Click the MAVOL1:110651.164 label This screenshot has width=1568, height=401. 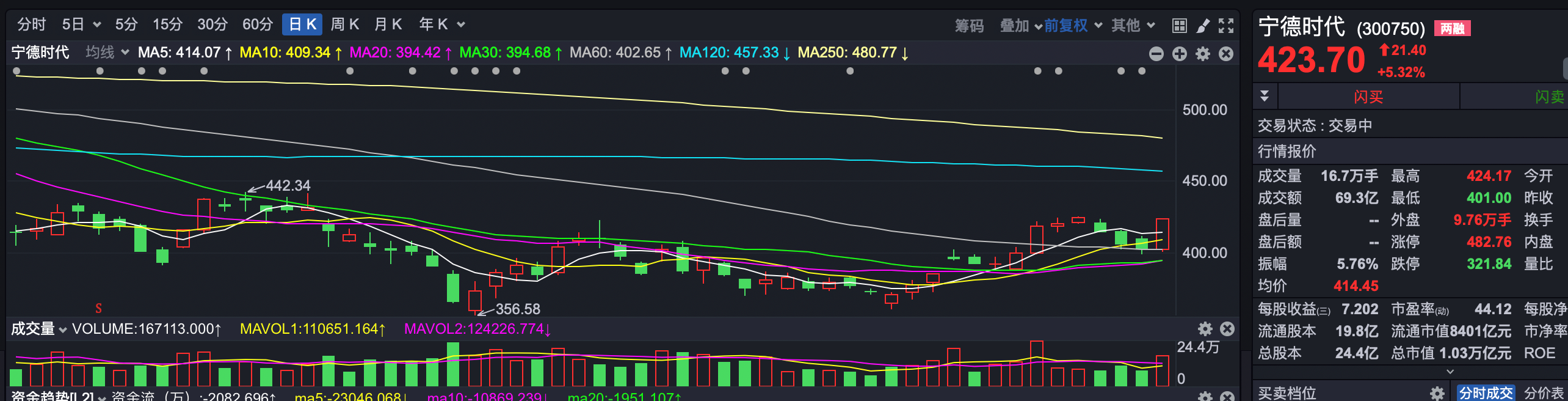click(313, 329)
